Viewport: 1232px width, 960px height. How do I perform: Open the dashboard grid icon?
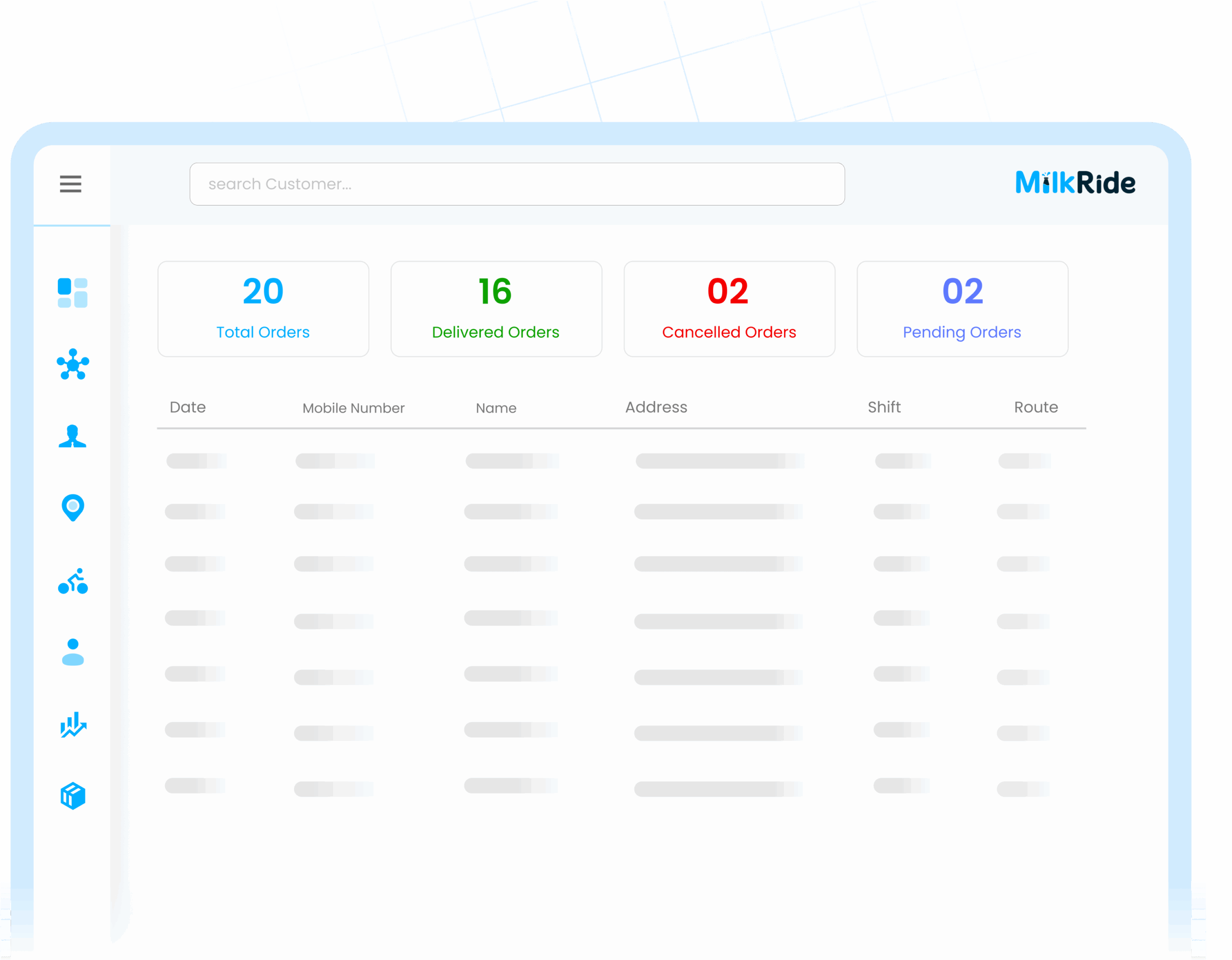[73, 293]
